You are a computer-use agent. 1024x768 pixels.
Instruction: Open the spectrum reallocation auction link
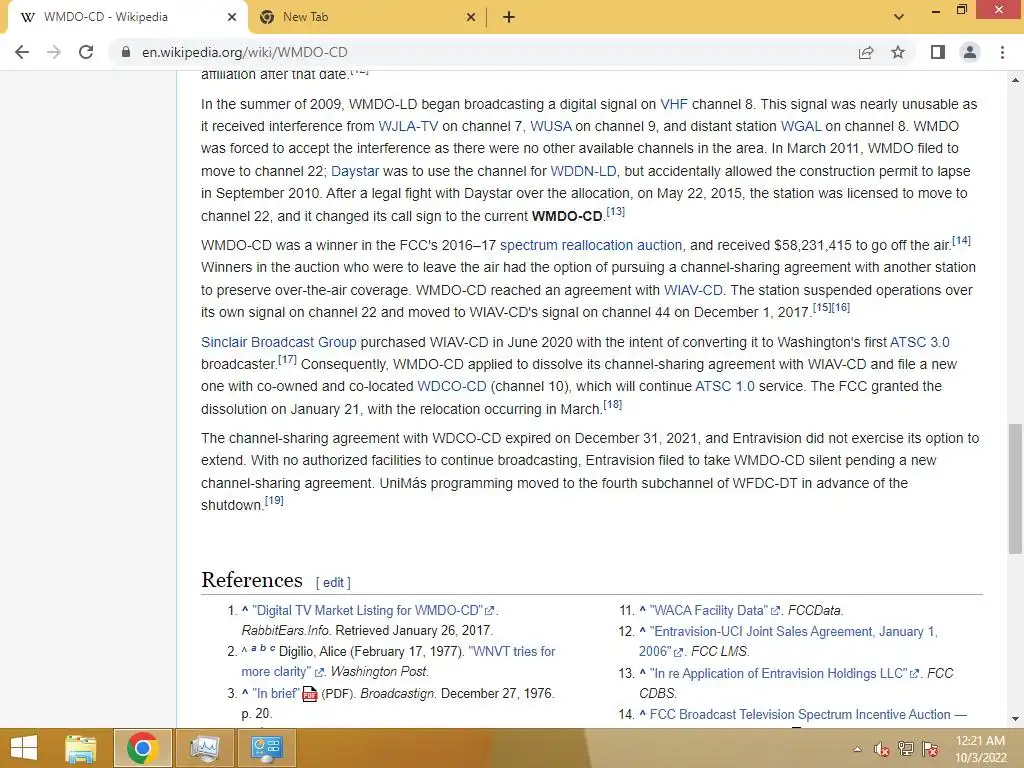(591, 246)
